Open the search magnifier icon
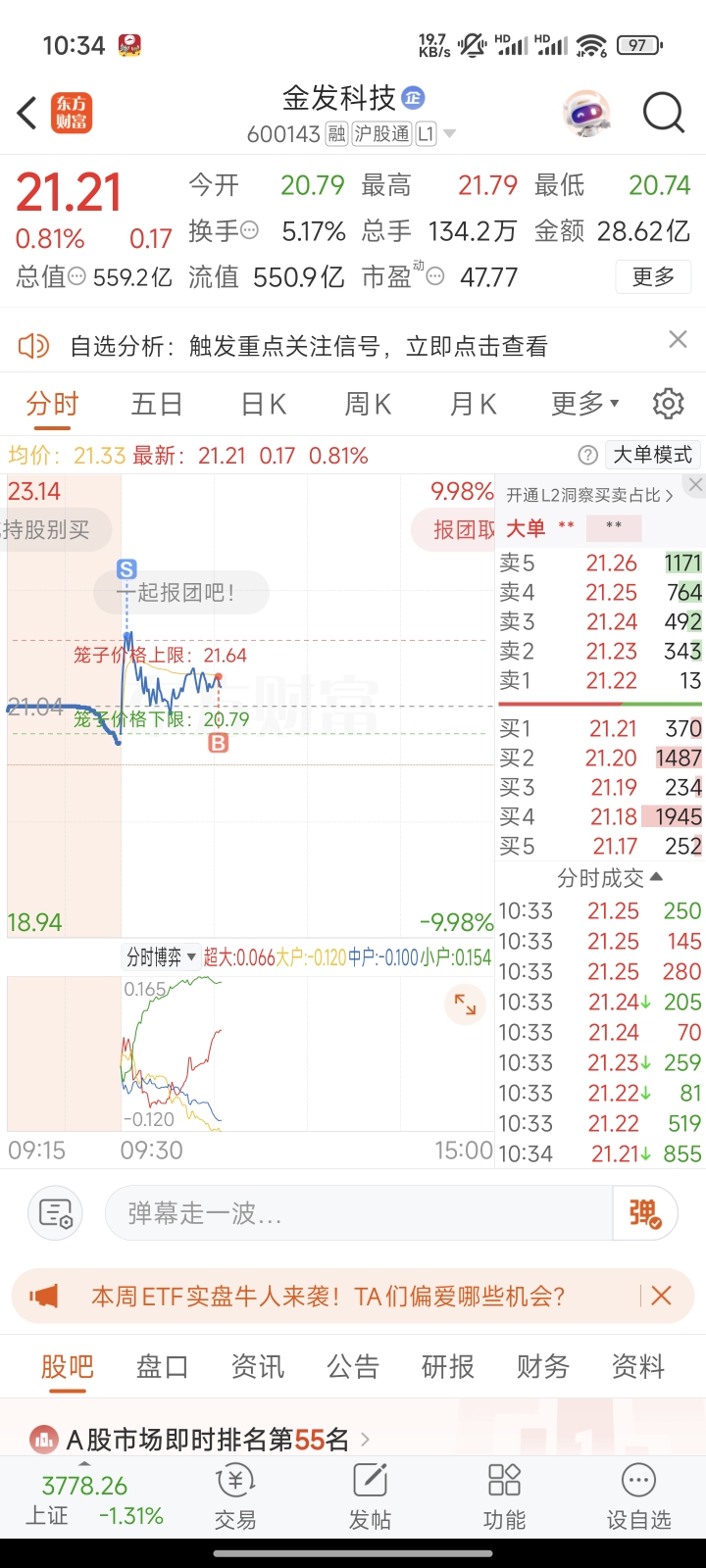 point(664,114)
